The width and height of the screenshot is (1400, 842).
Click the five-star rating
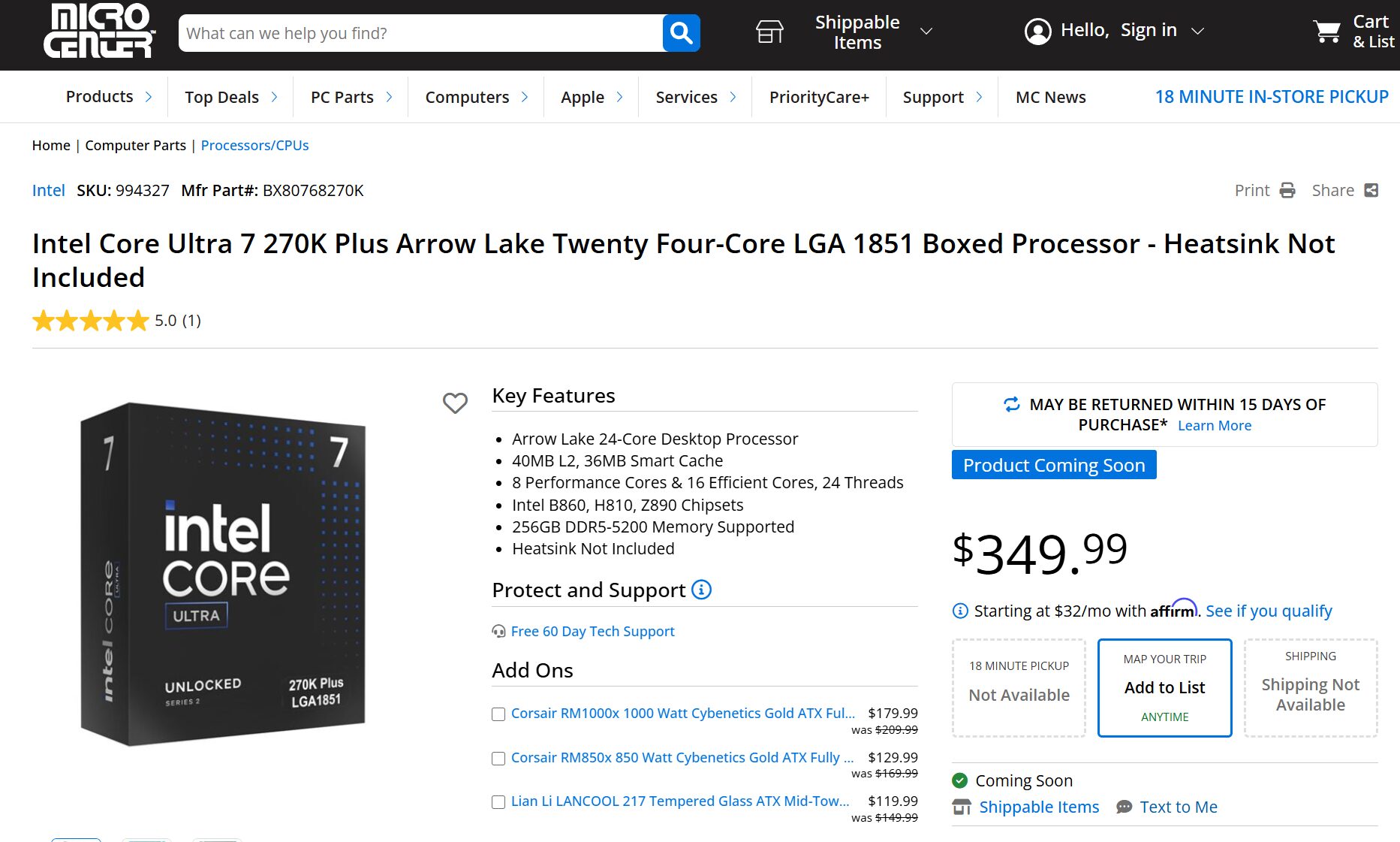[x=91, y=321]
